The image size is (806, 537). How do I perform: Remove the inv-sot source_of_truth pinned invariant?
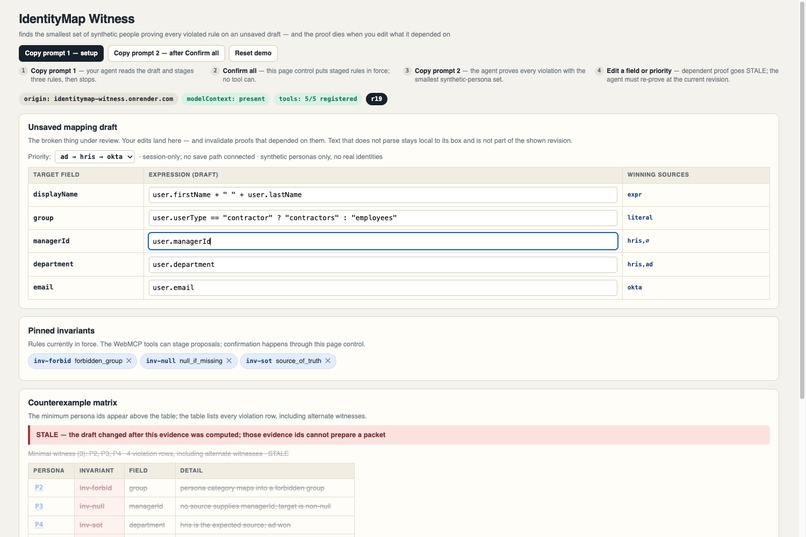coord(327,361)
